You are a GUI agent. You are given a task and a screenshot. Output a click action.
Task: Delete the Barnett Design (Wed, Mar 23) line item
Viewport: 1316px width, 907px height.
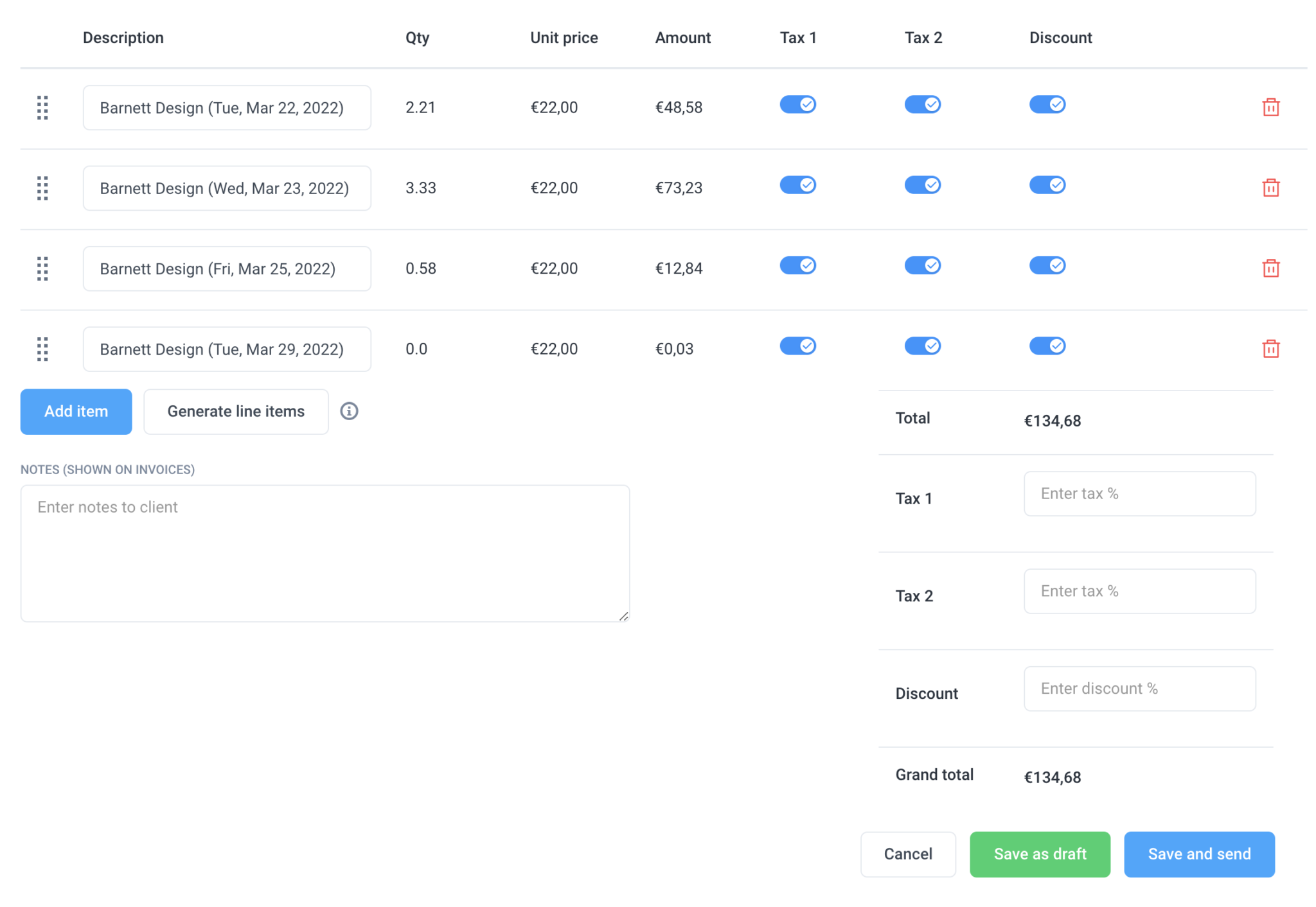[x=1270, y=188]
